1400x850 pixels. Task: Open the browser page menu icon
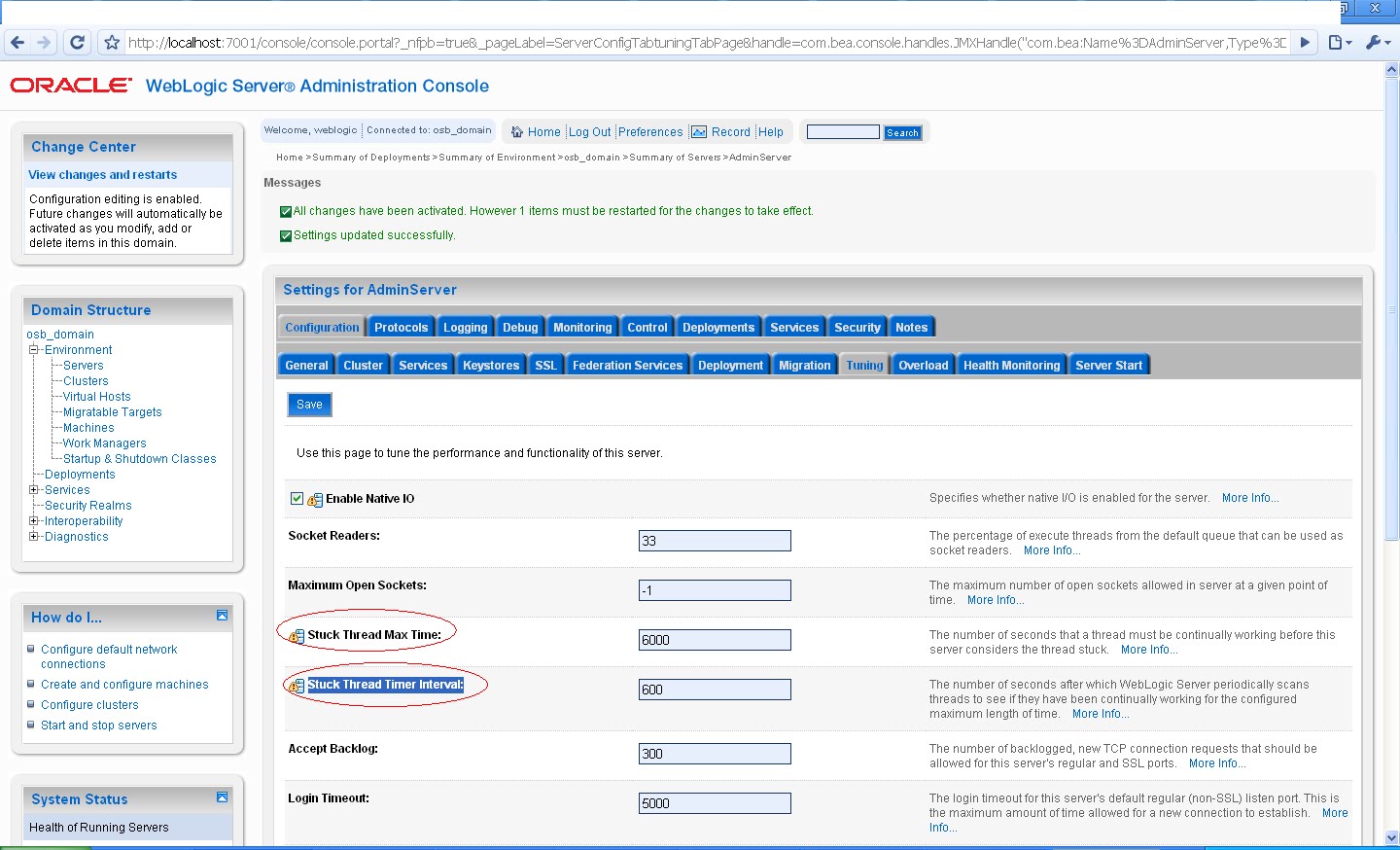tap(1340, 43)
